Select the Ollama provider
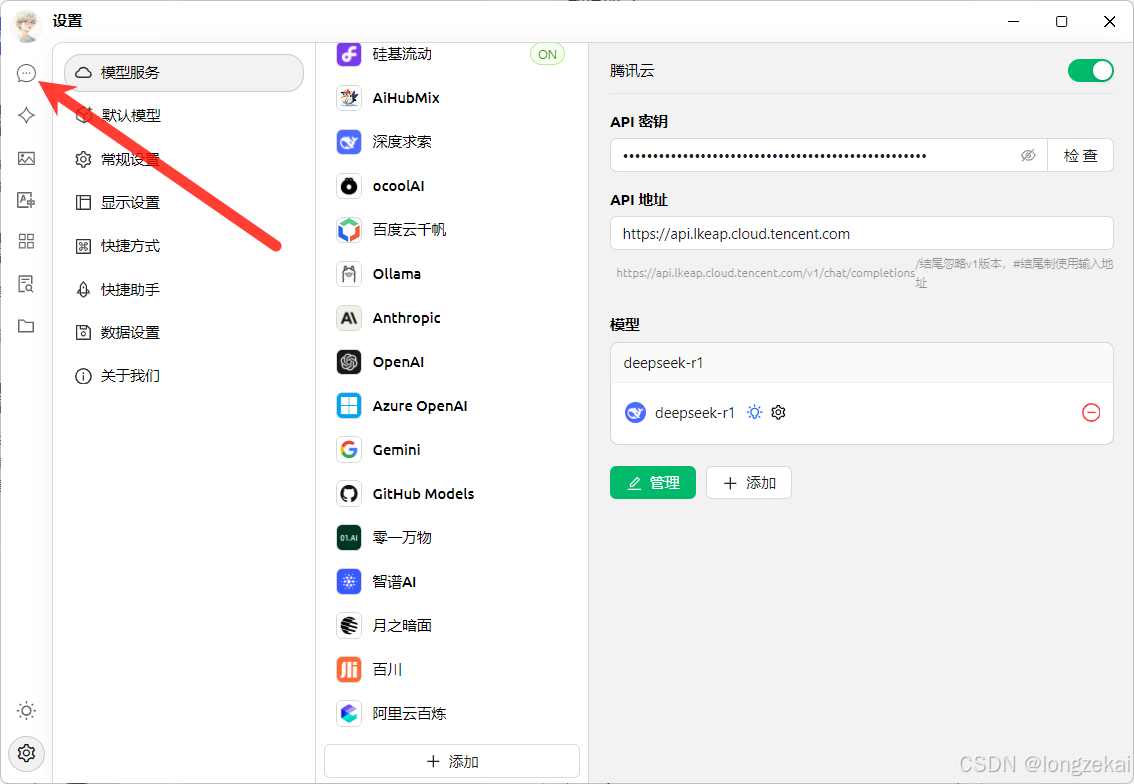The image size is (1134, 784). pos(451,274)
